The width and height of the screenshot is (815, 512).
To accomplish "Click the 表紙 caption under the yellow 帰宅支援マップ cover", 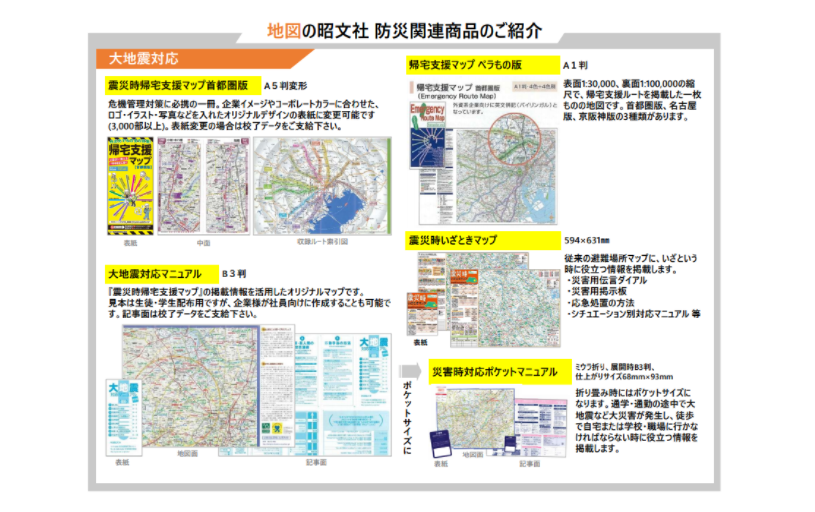I will pos(130,243).
